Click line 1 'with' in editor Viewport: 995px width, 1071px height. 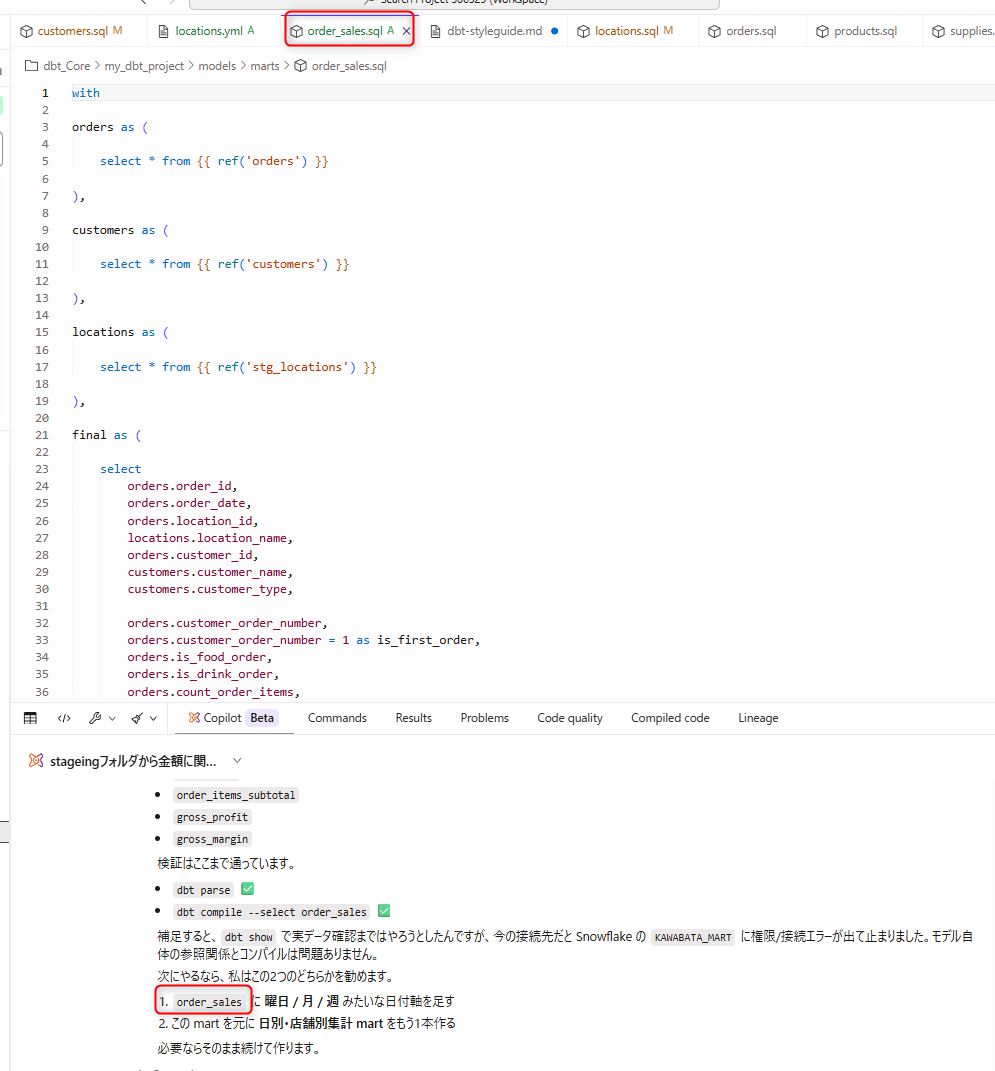85,93
